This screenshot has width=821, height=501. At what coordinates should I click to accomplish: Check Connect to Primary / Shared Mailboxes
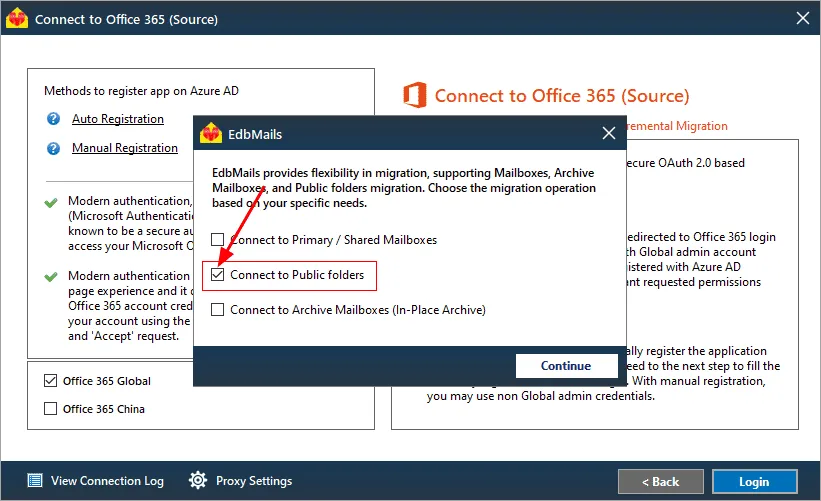click(x=217, y=240)
